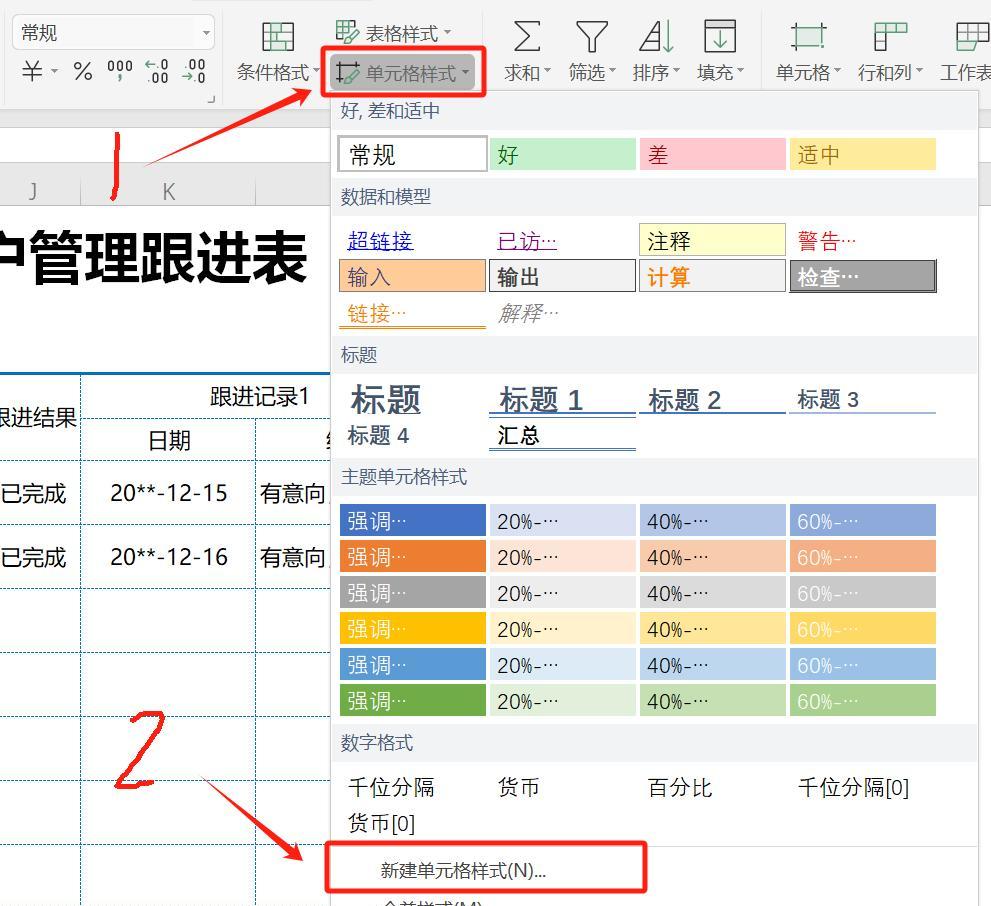The image size is (991, 906).
Task: Click the 表格样式 table style icon
Action: pyautogui.click(x=346, y=32)
